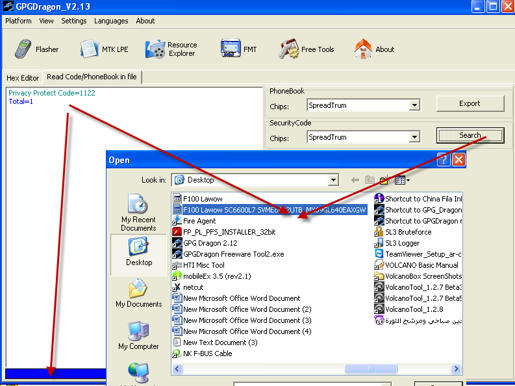Select the netcut item

188,287
